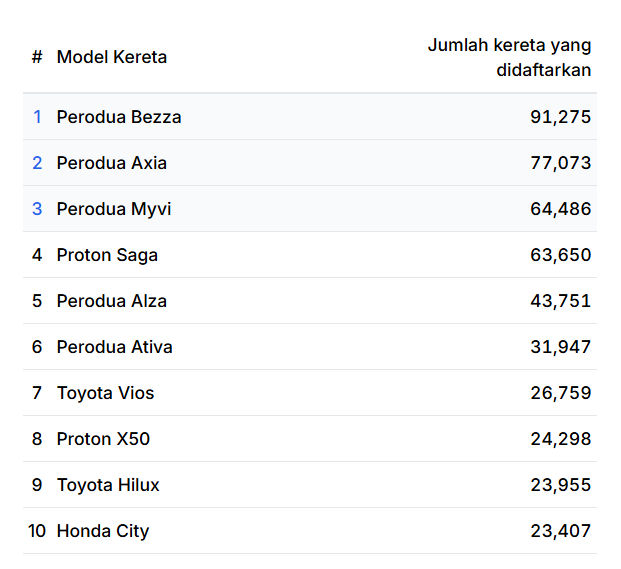Click the # rank column header
The width and height of the screenshot is (621, 569).
pyautogui.click(x=37, y=57)
